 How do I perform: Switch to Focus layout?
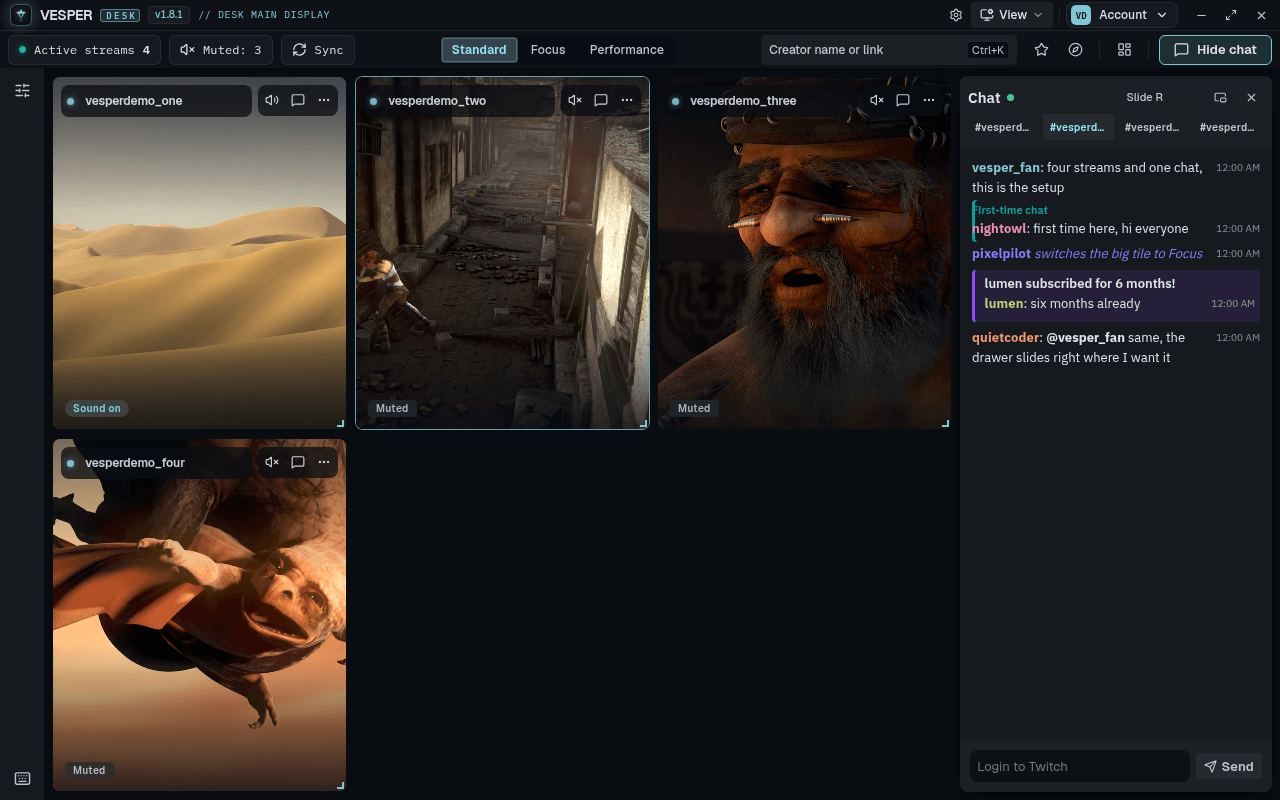point(548,50)
